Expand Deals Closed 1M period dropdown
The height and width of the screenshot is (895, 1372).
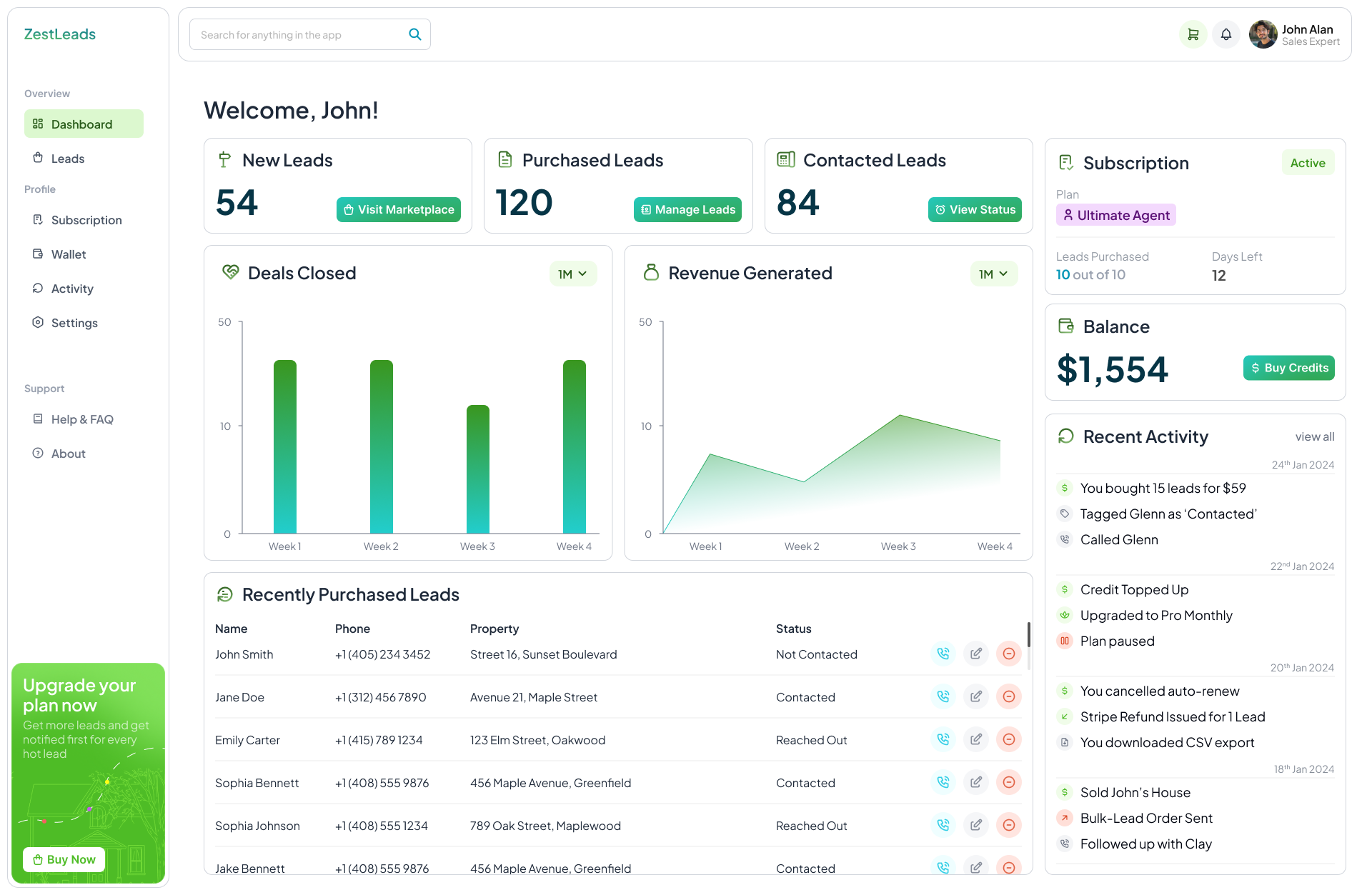click(x=572, y=274)
